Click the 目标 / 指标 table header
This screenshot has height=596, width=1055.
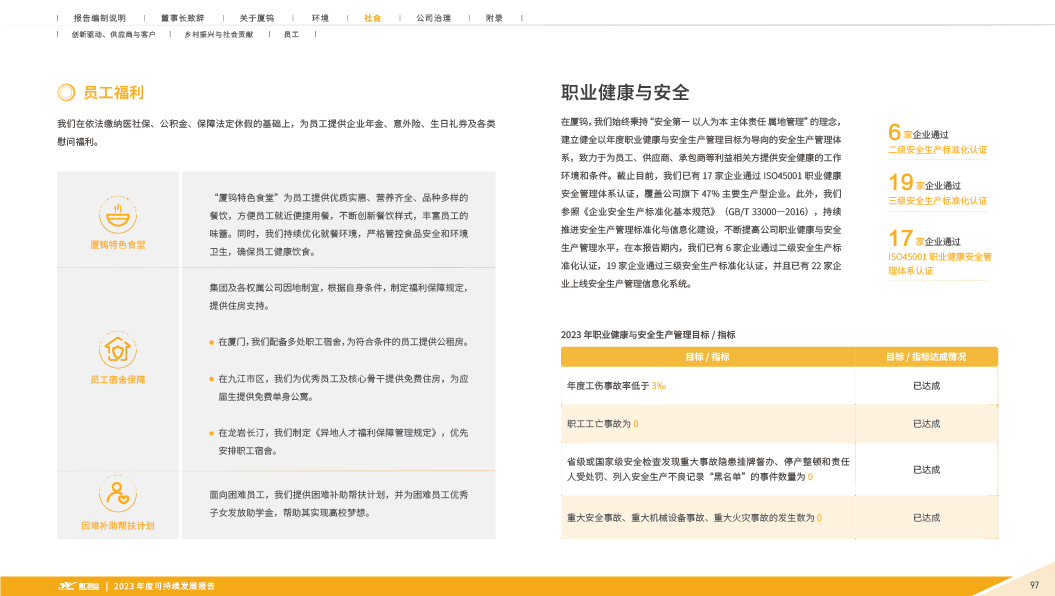(x=707, y=357)
